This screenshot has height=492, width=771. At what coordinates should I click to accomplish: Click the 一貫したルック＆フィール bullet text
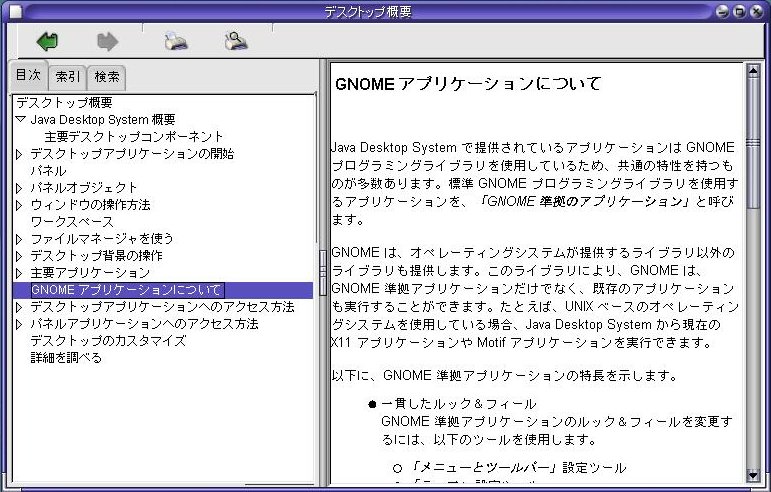(x=458, y=404)
